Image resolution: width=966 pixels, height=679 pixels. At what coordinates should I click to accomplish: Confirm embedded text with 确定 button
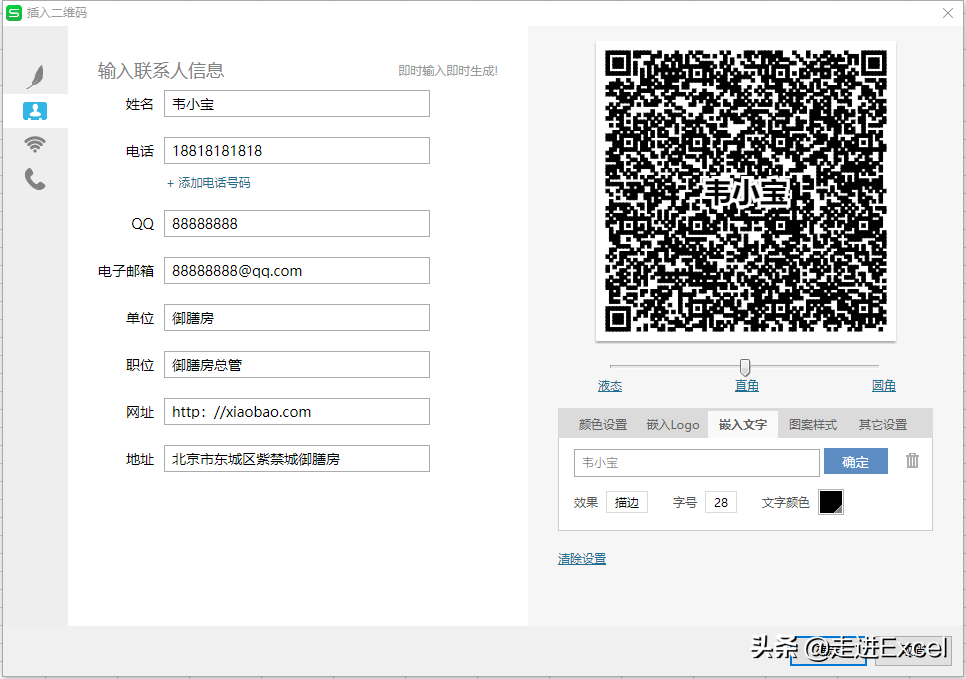coord(856,461)
